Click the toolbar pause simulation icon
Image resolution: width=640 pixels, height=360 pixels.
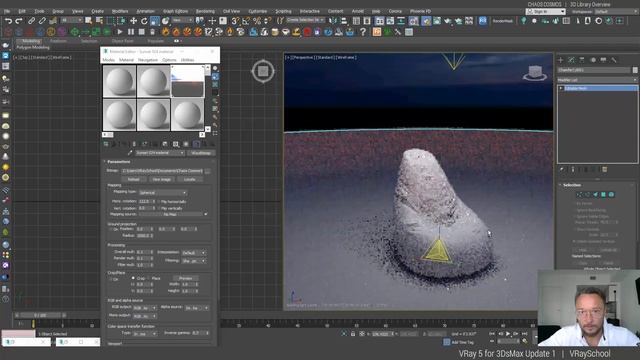131,32
